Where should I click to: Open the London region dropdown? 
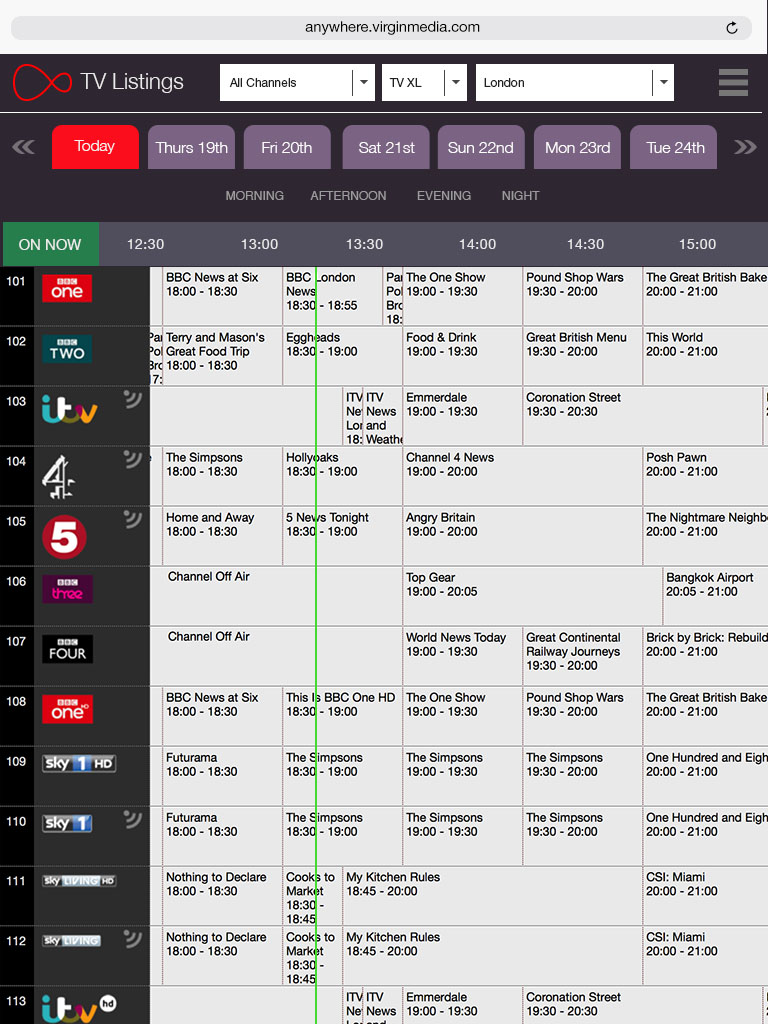pyautogui.click(x=575, y=82)
